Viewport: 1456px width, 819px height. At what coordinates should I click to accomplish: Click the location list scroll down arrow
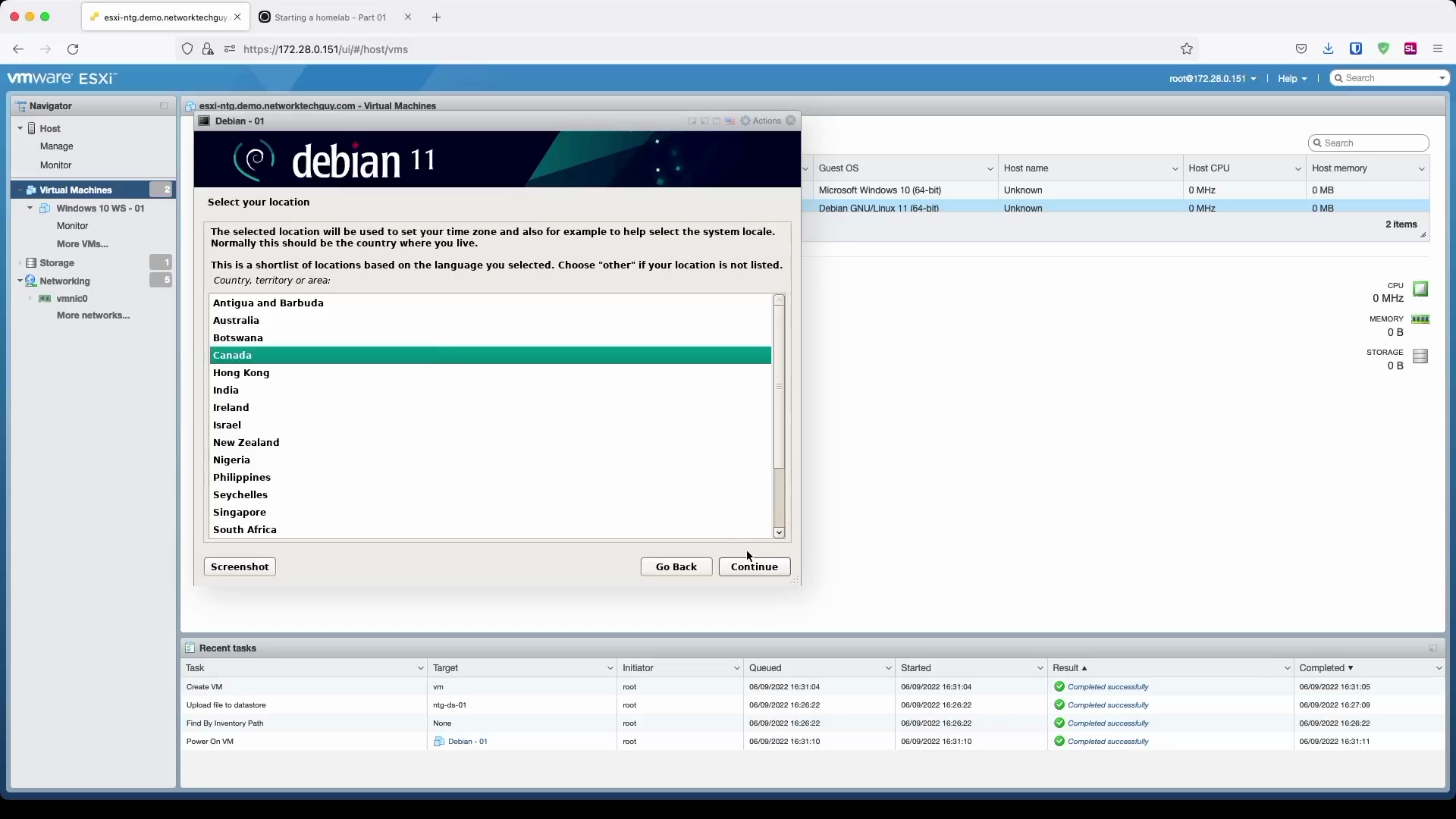[x=779, y=533]
